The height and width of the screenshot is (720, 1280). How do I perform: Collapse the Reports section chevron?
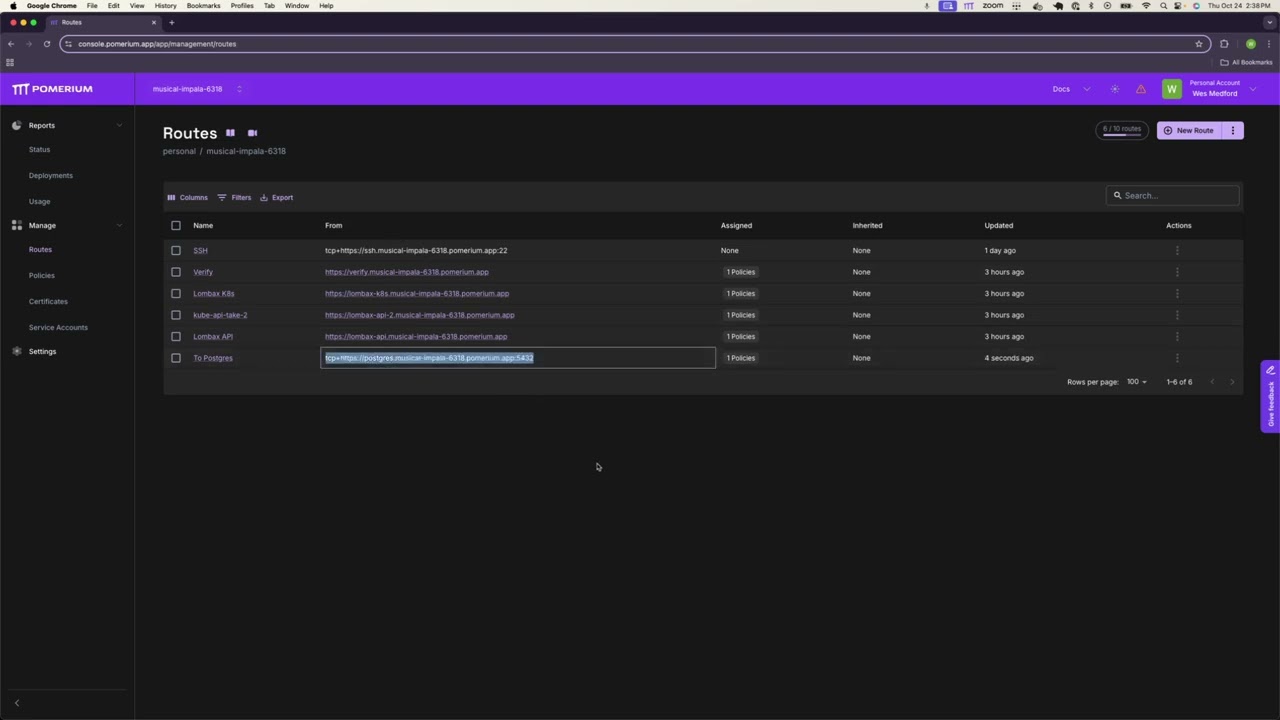point(119,125)
